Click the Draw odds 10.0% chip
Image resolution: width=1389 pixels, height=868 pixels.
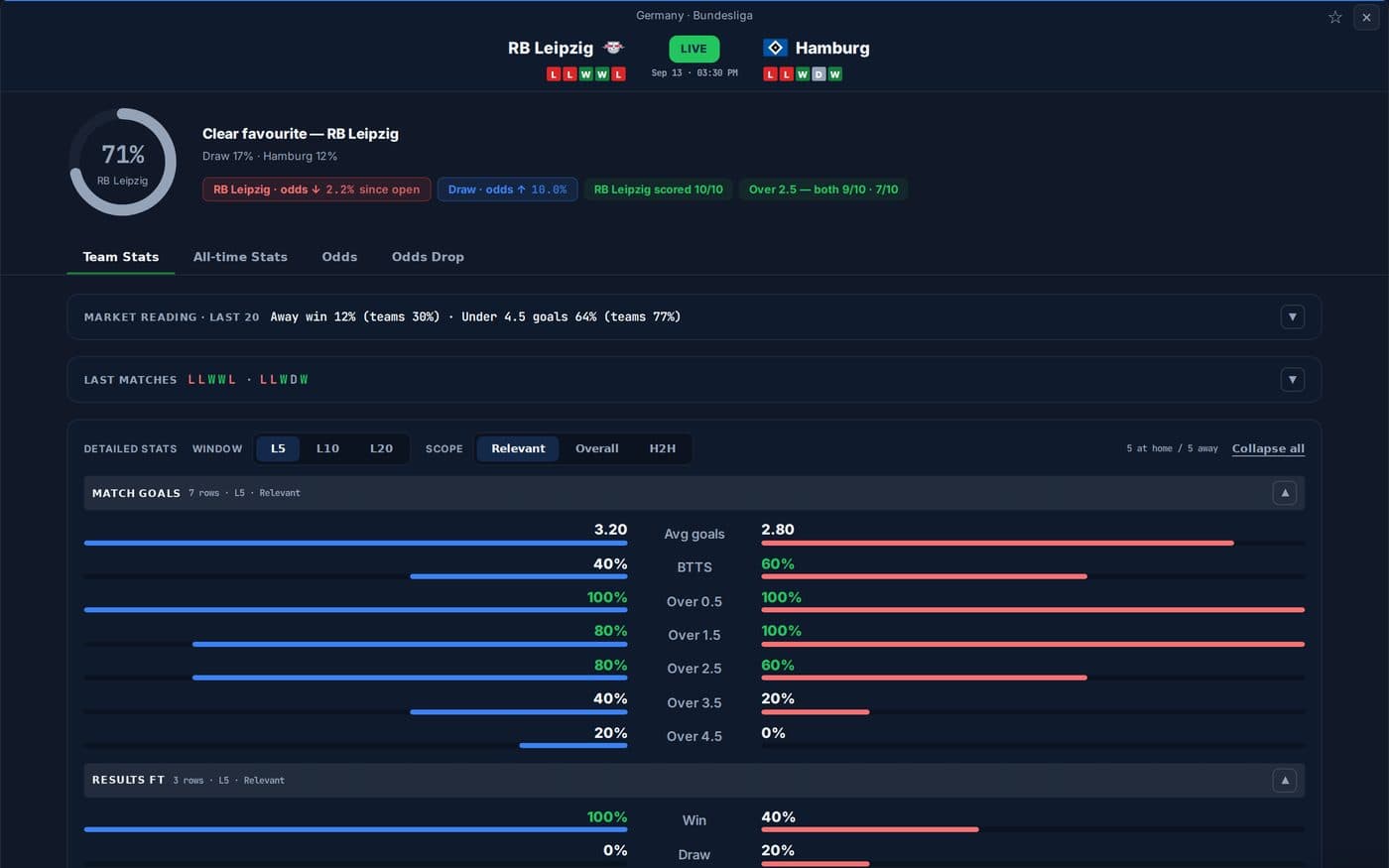coord(507,189)
